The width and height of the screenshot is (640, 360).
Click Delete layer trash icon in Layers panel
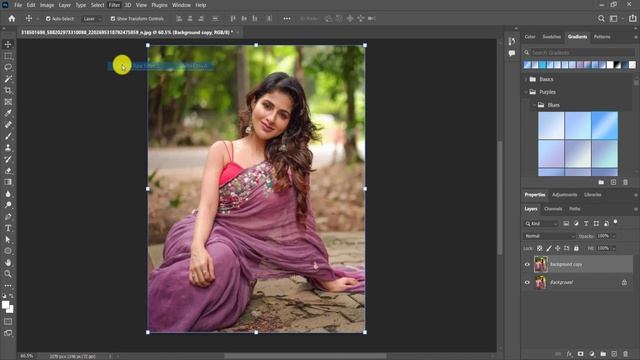[625, 354]
